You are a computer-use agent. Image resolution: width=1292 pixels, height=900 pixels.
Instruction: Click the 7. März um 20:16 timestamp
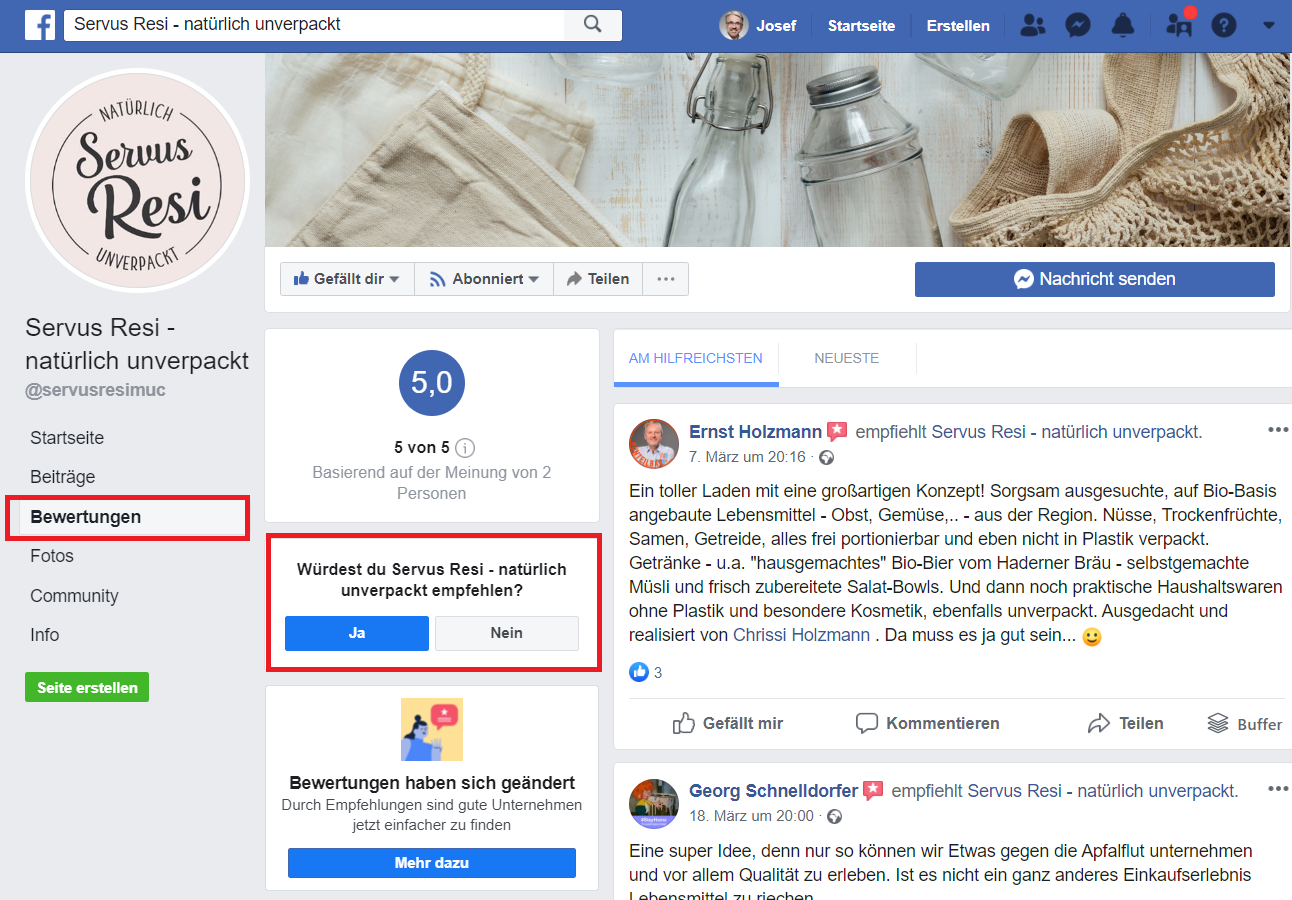click(x=747, y=457)
